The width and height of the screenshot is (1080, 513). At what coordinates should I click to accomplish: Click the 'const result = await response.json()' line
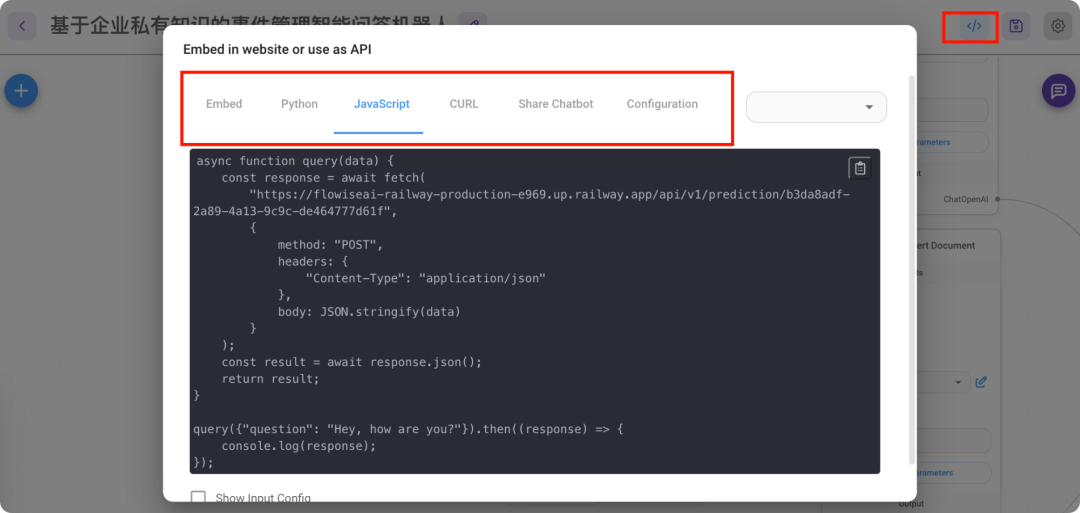[352, 362]
